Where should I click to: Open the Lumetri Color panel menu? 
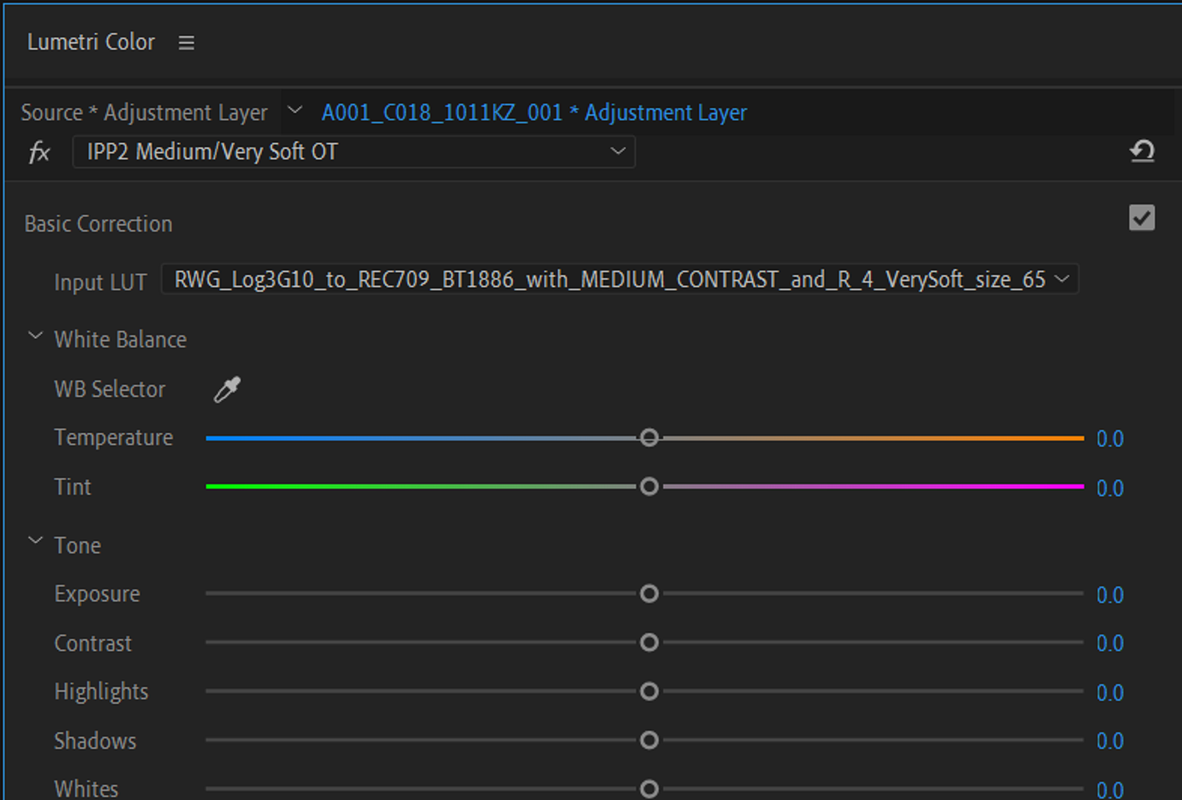click(186, 43)
